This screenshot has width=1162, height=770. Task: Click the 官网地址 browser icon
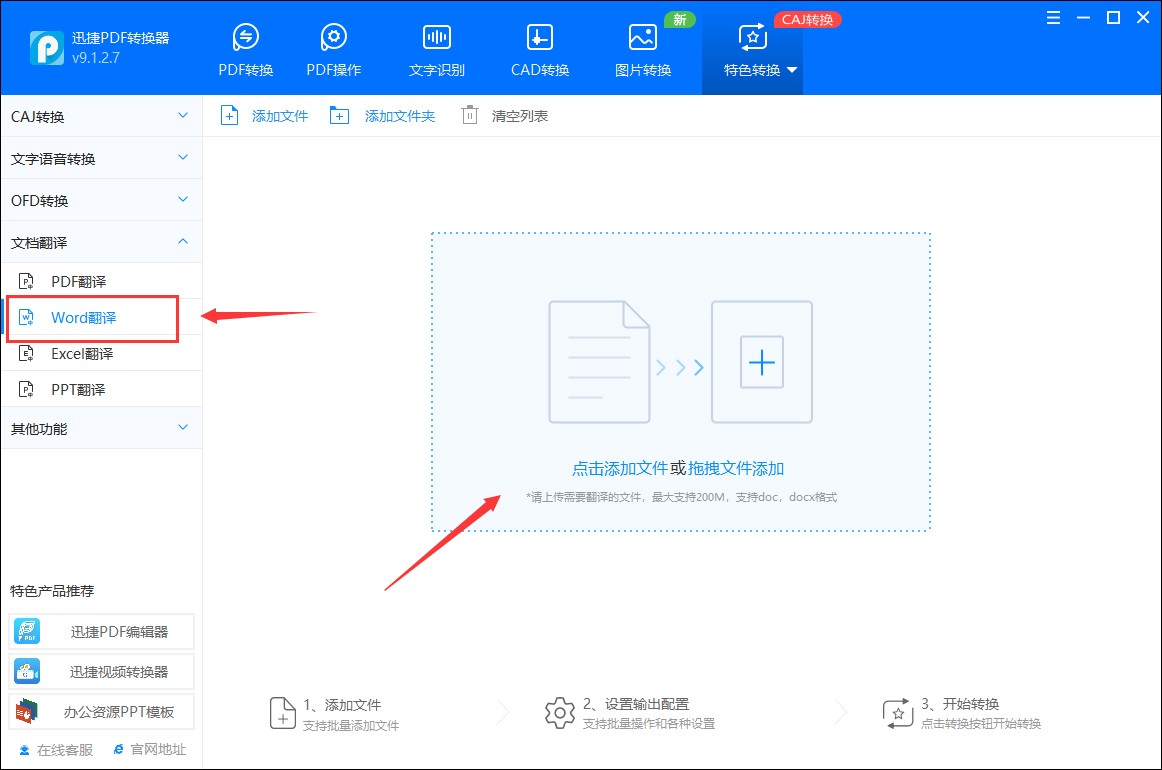(119, 750)
